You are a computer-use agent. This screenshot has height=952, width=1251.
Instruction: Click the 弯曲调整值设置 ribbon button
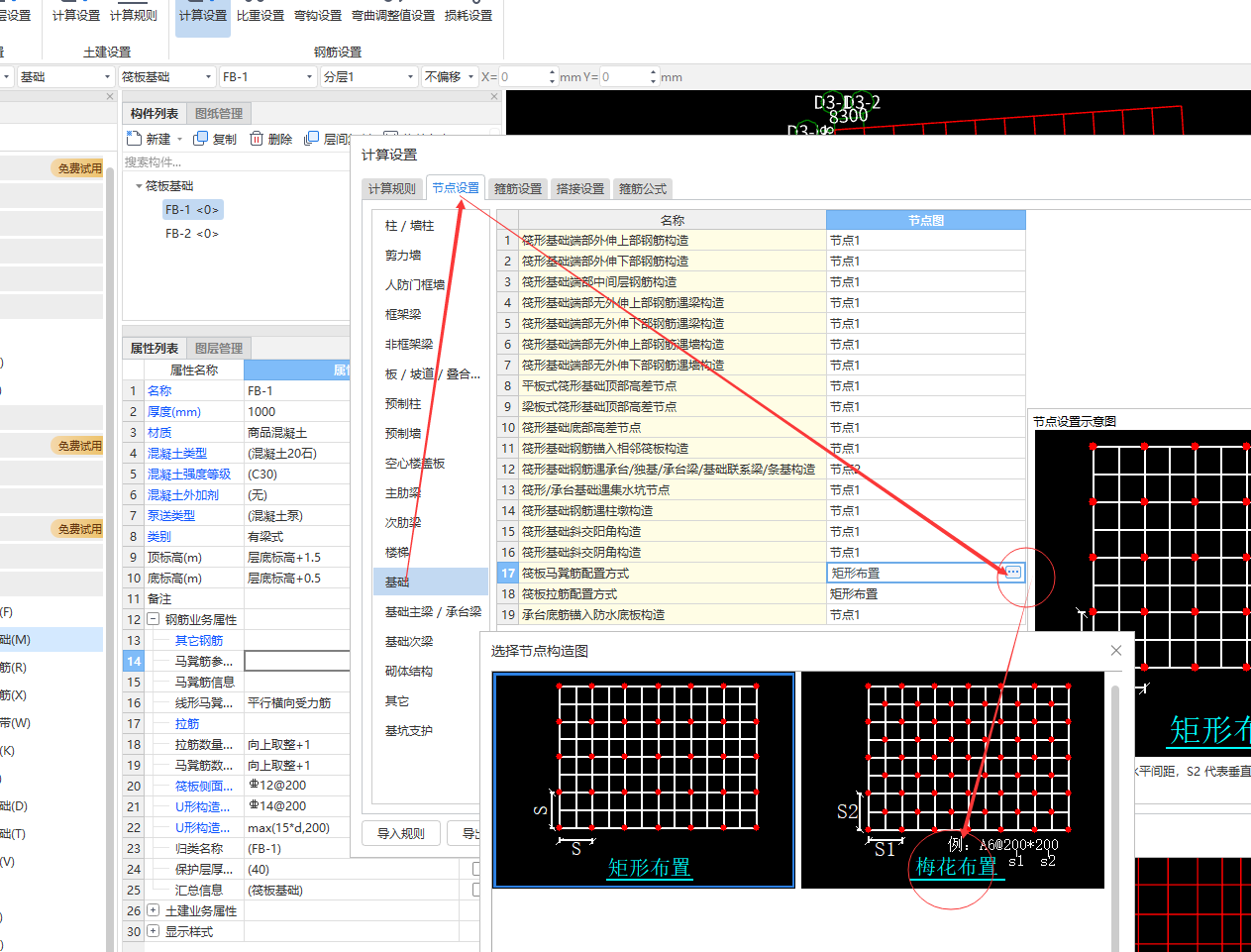(393, 16)
